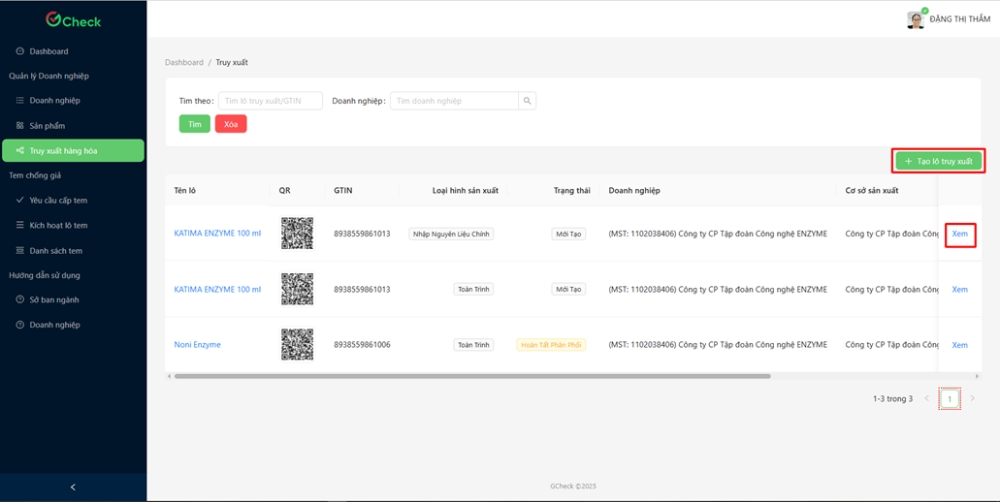Click the Truy xuất hàng hóa share icon

pos(20,151)
